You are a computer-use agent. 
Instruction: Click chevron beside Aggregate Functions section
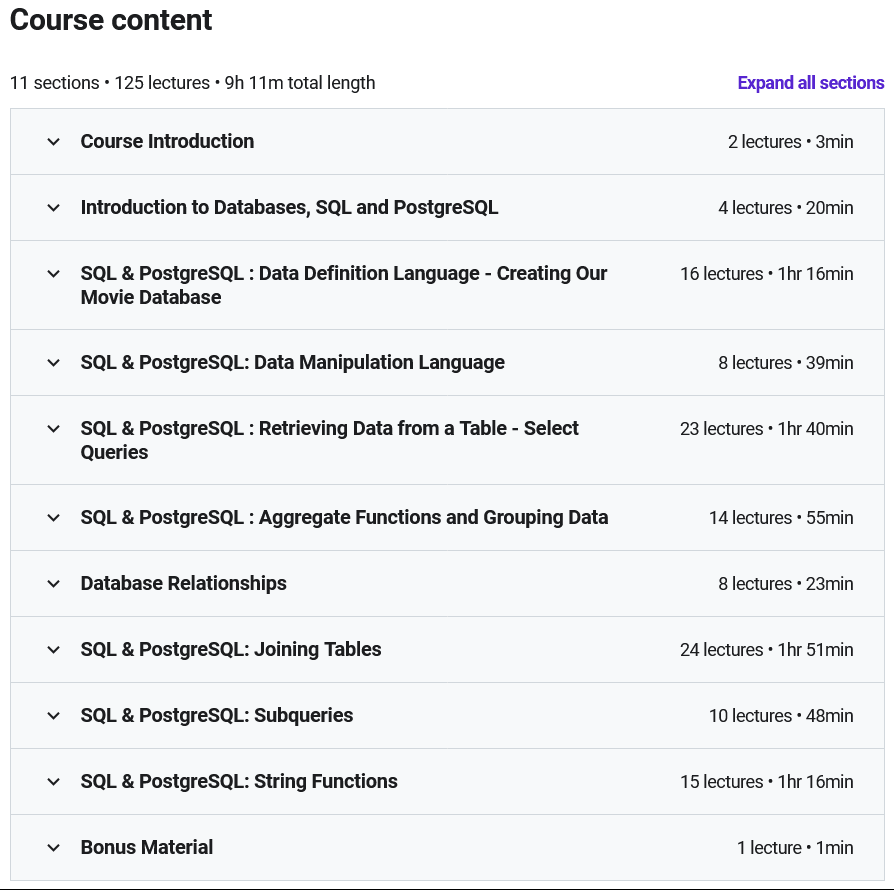(x=54, y=518)
